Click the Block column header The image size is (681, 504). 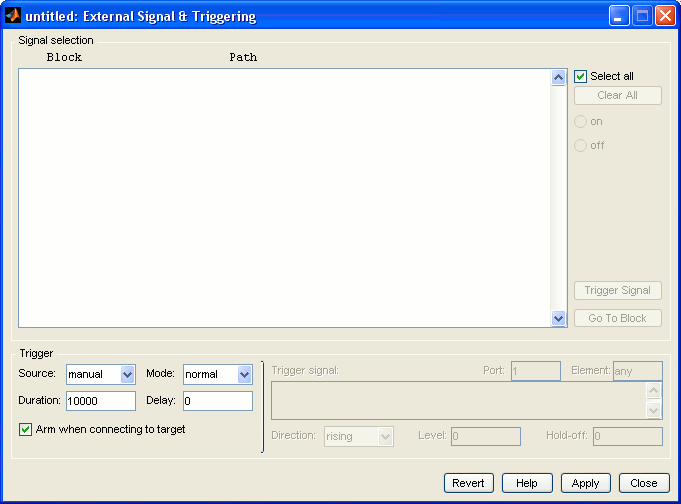click(64, 57)
